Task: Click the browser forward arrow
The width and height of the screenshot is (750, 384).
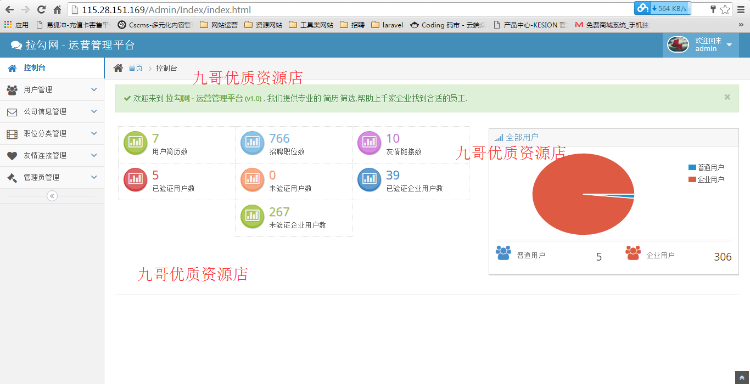Action: click(25, 10)
